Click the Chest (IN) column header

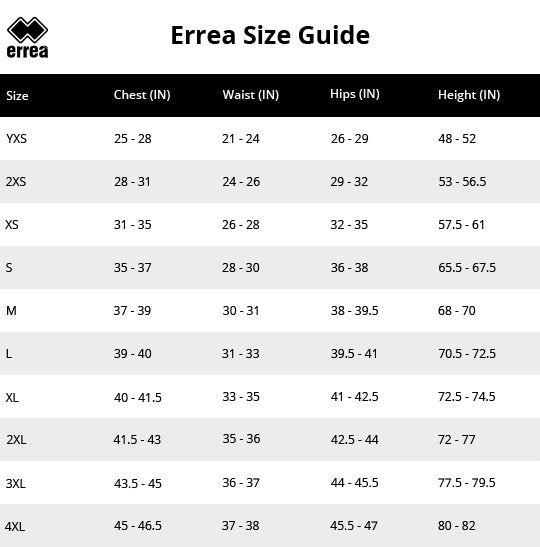142,95
